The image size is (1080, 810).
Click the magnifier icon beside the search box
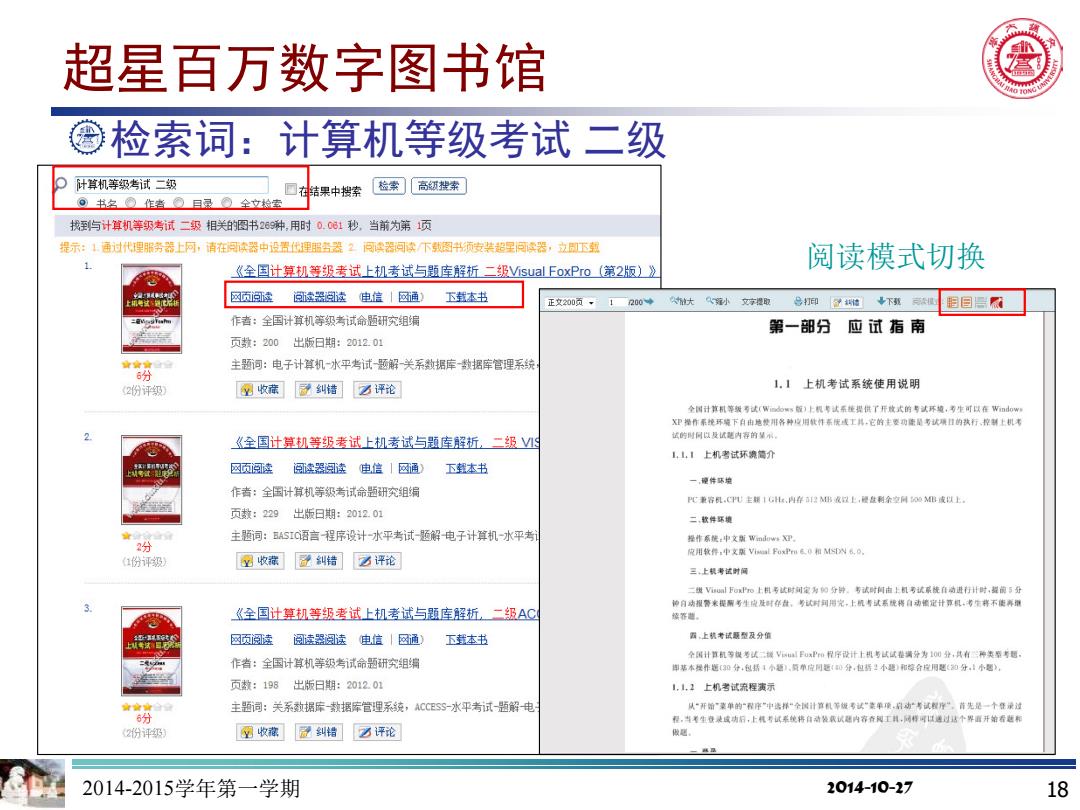(61, 184)
